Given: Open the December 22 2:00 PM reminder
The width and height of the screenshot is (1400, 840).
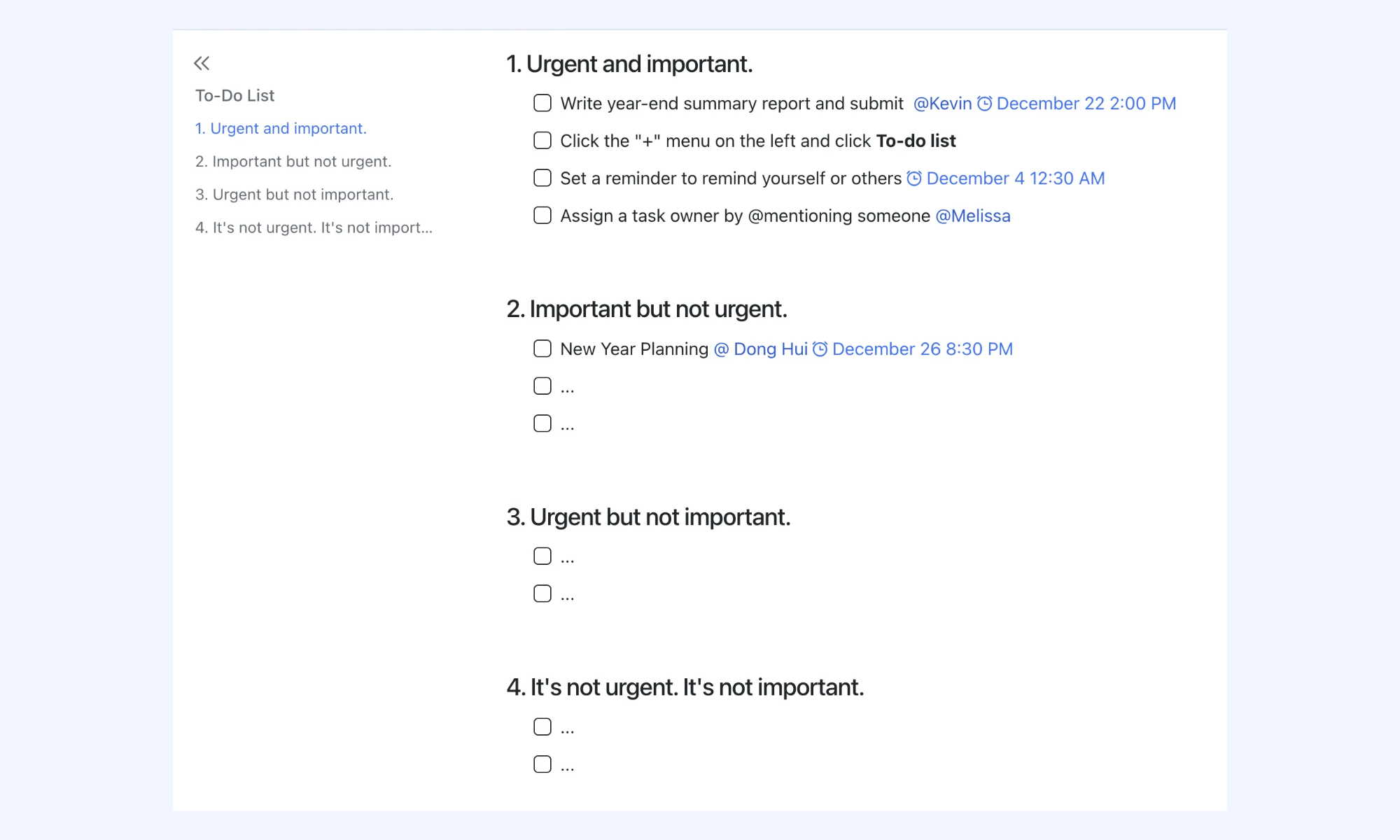Looking at the screenshot, I should 1086,104.
